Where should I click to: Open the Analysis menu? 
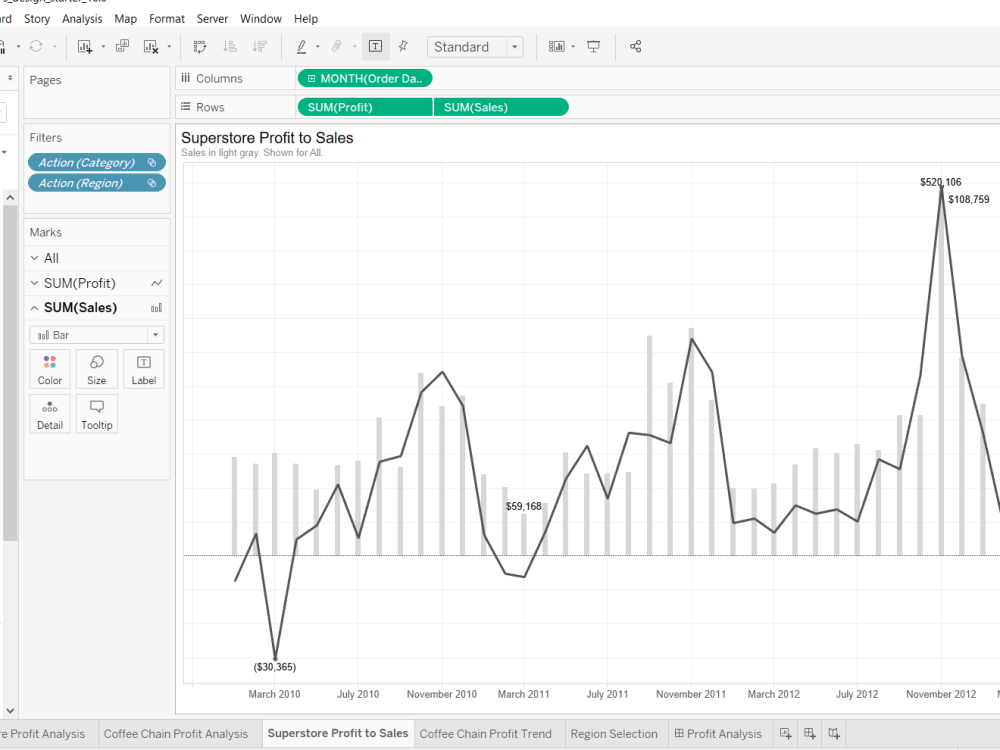[x=82, y=18]
